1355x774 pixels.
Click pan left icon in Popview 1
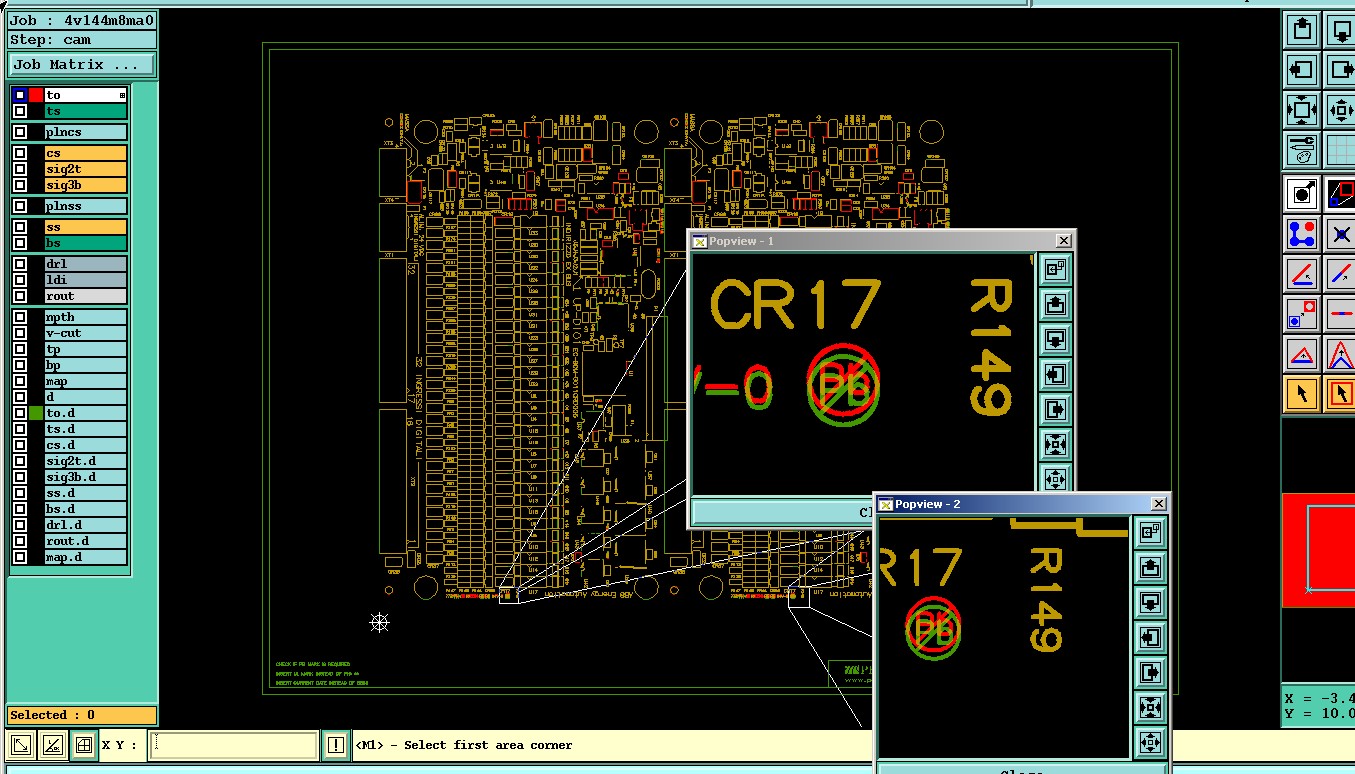tap(1055, 375)
